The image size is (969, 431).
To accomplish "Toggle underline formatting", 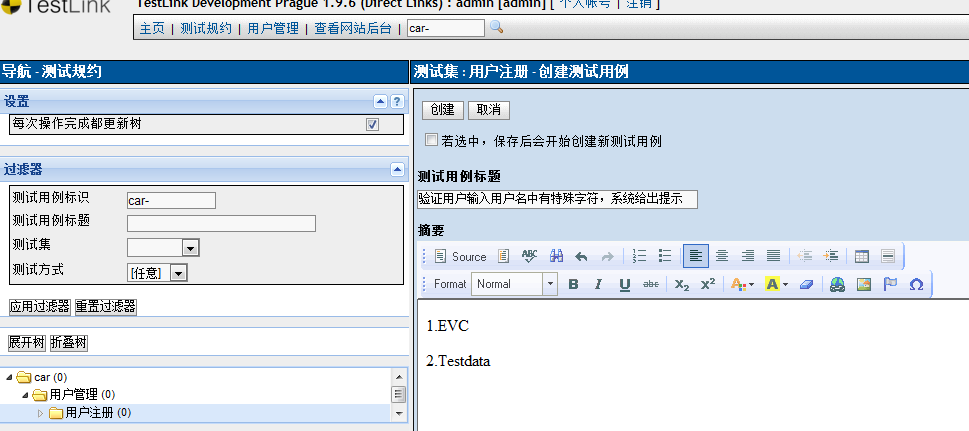I will 625,284.
